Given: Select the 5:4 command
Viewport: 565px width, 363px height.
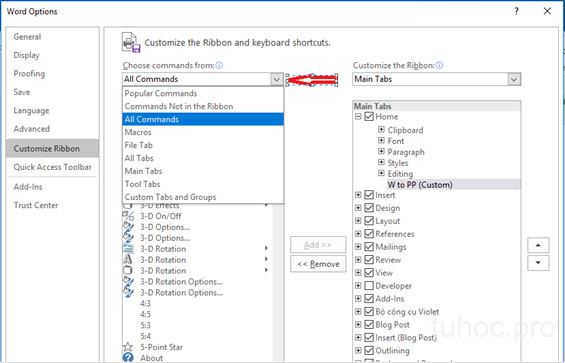Looking at the screenshot, I should coord(146,336).
